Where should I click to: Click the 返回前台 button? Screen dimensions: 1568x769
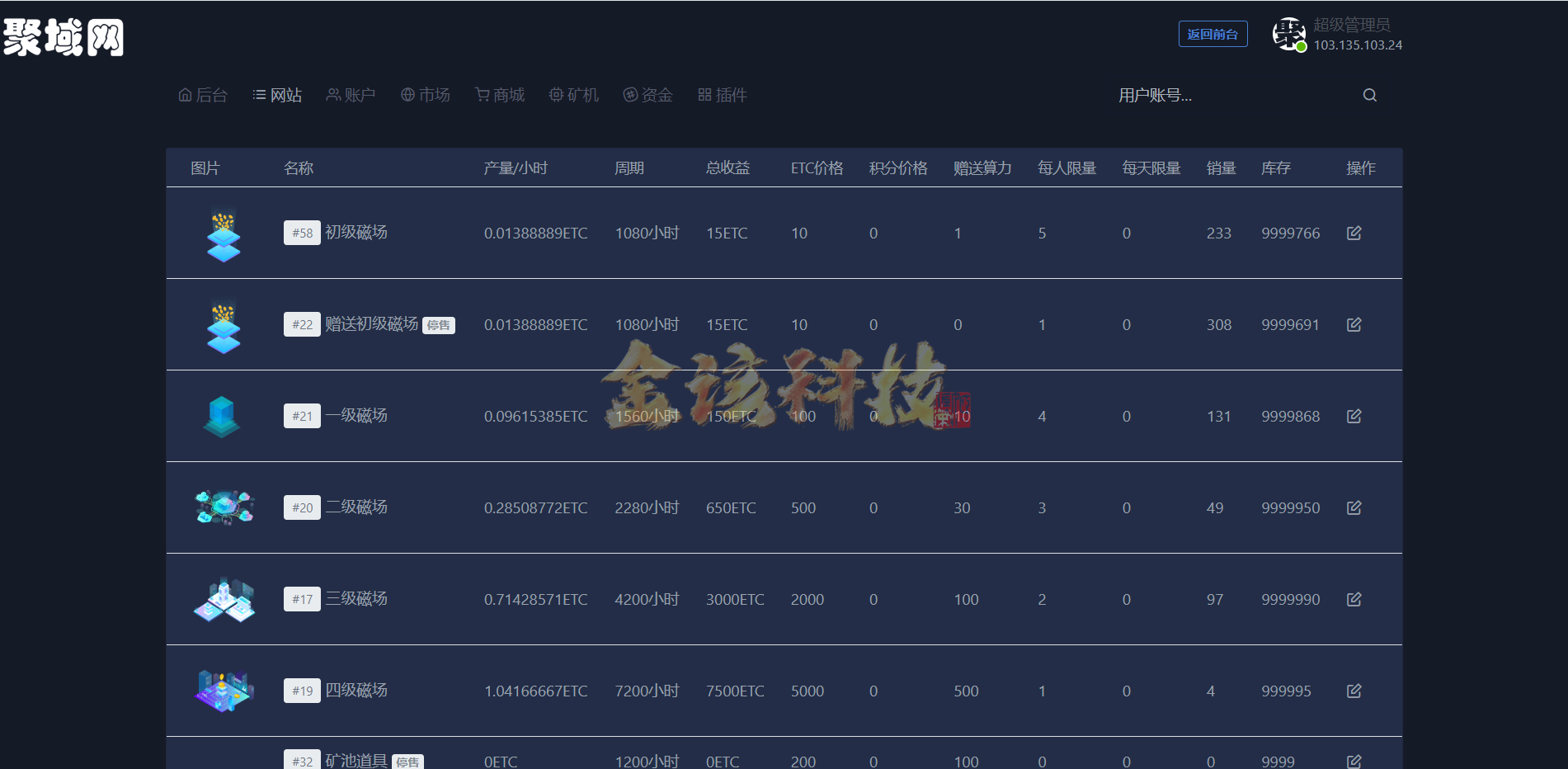(1212, 34)
